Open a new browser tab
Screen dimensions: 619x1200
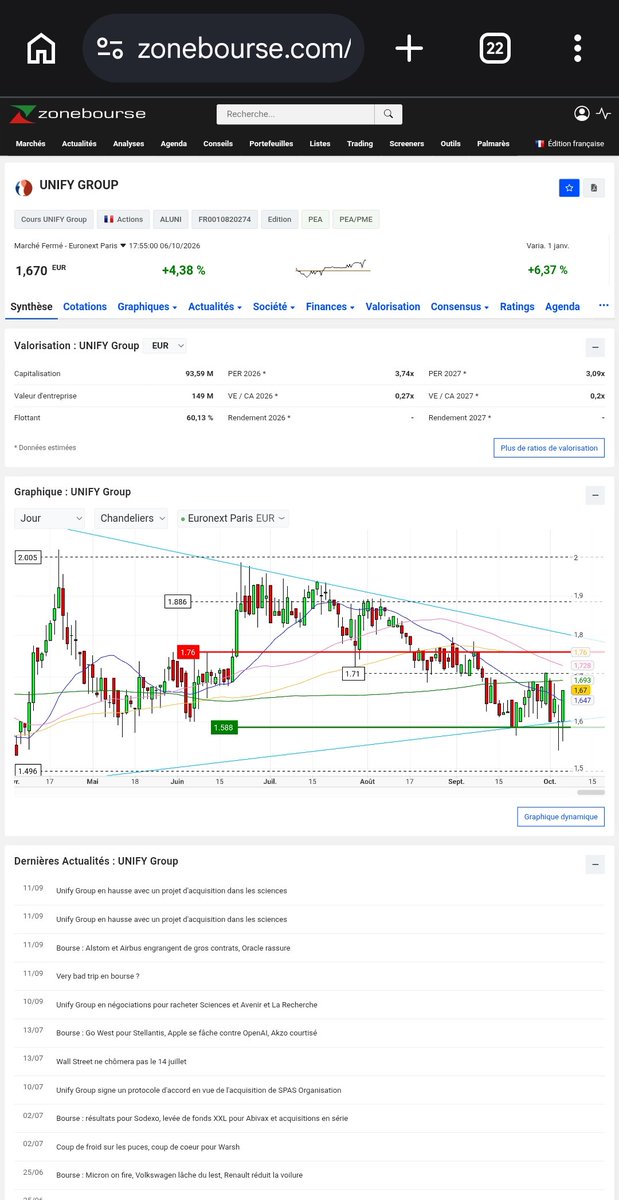[x=409, y=48]
